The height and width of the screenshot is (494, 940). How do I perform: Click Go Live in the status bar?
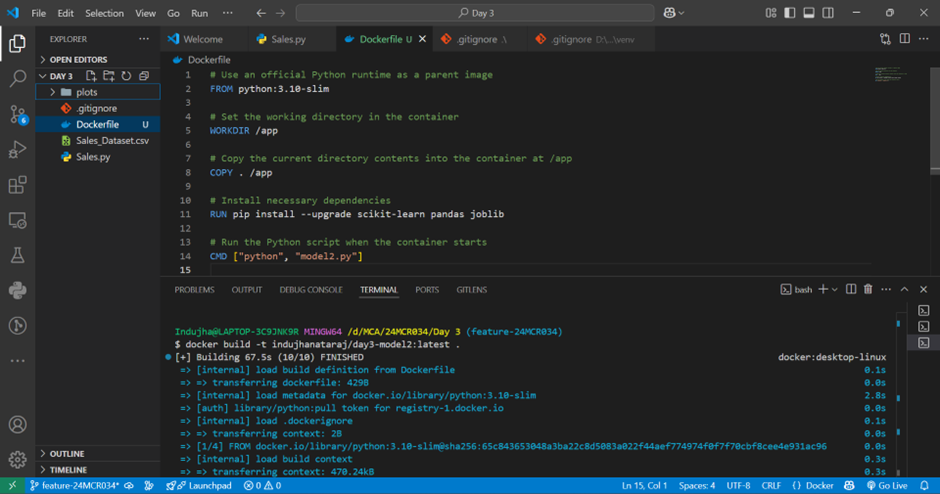[x=887, y=486]
